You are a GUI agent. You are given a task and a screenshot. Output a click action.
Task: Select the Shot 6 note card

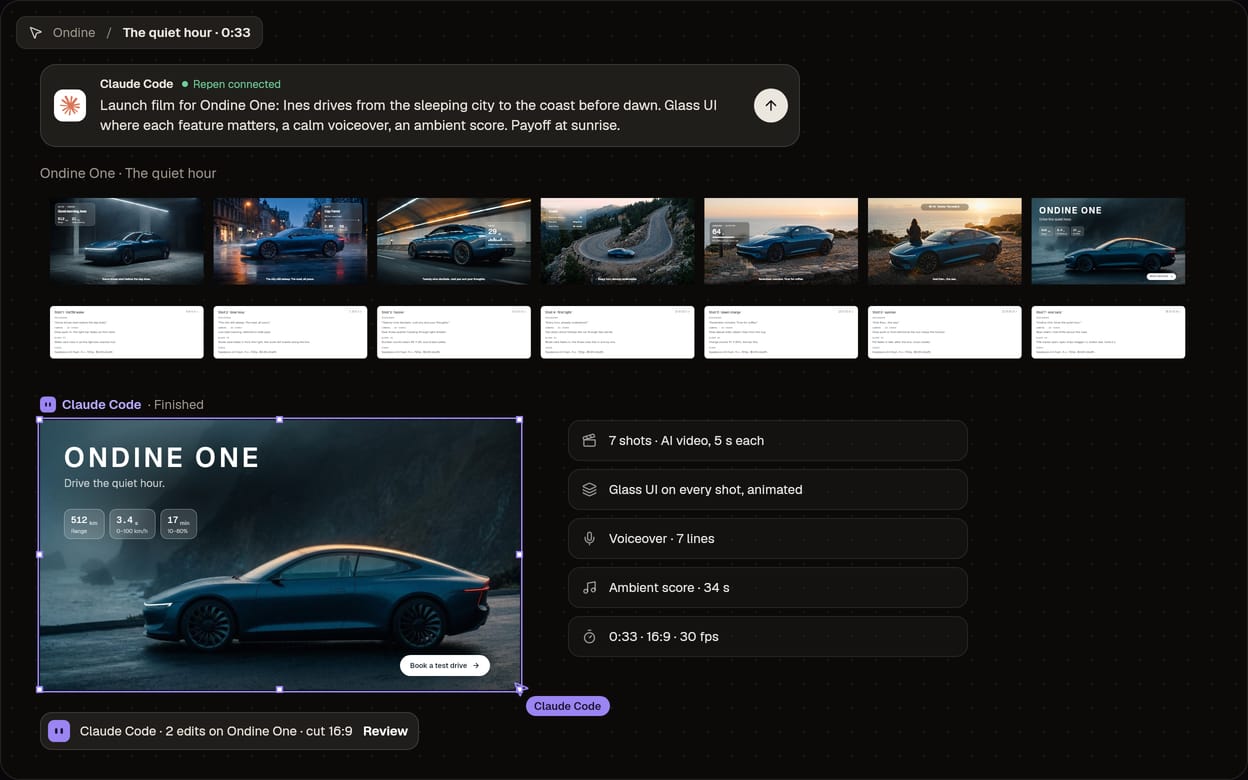(945, 332)
